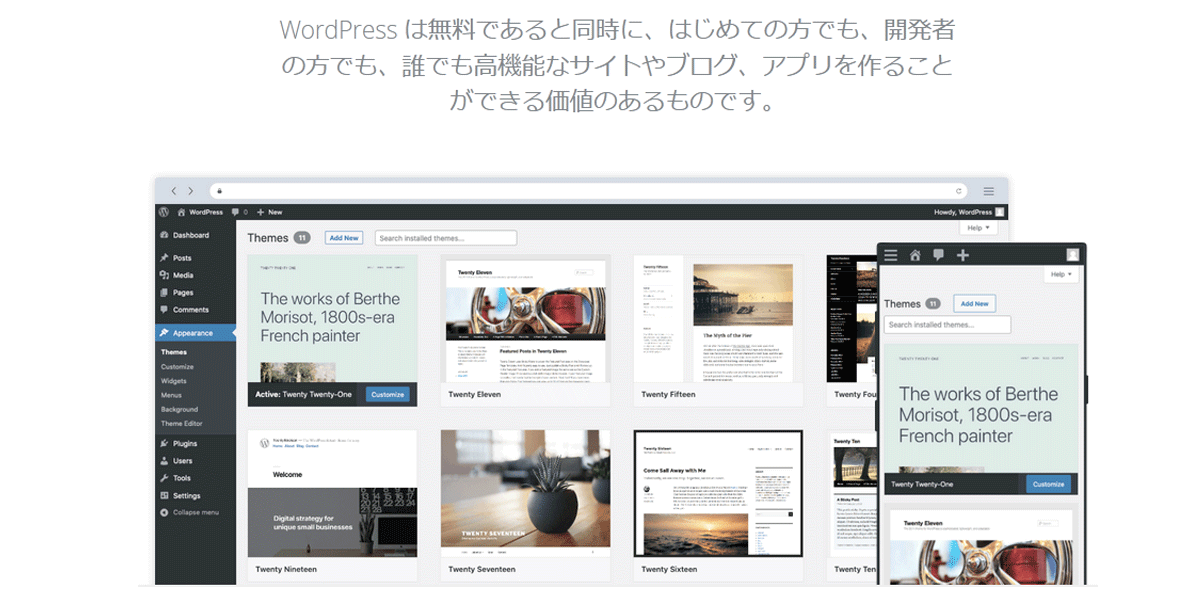
Task: Click the WordPress logo in admin bar
Action: [162, 212]
